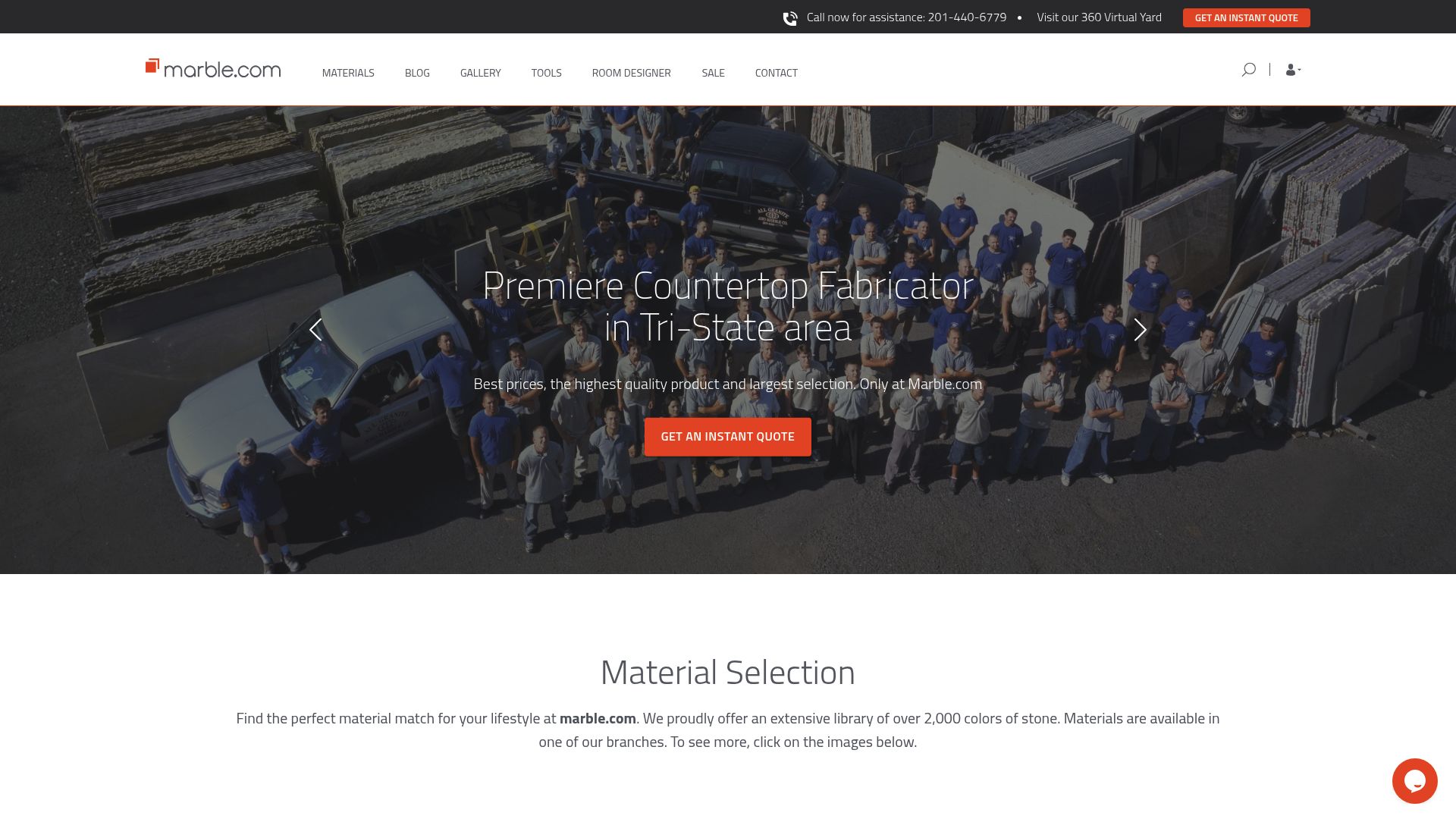1456x819 pixels.
Task: Go to Room Designer
Action: (631, 73)
